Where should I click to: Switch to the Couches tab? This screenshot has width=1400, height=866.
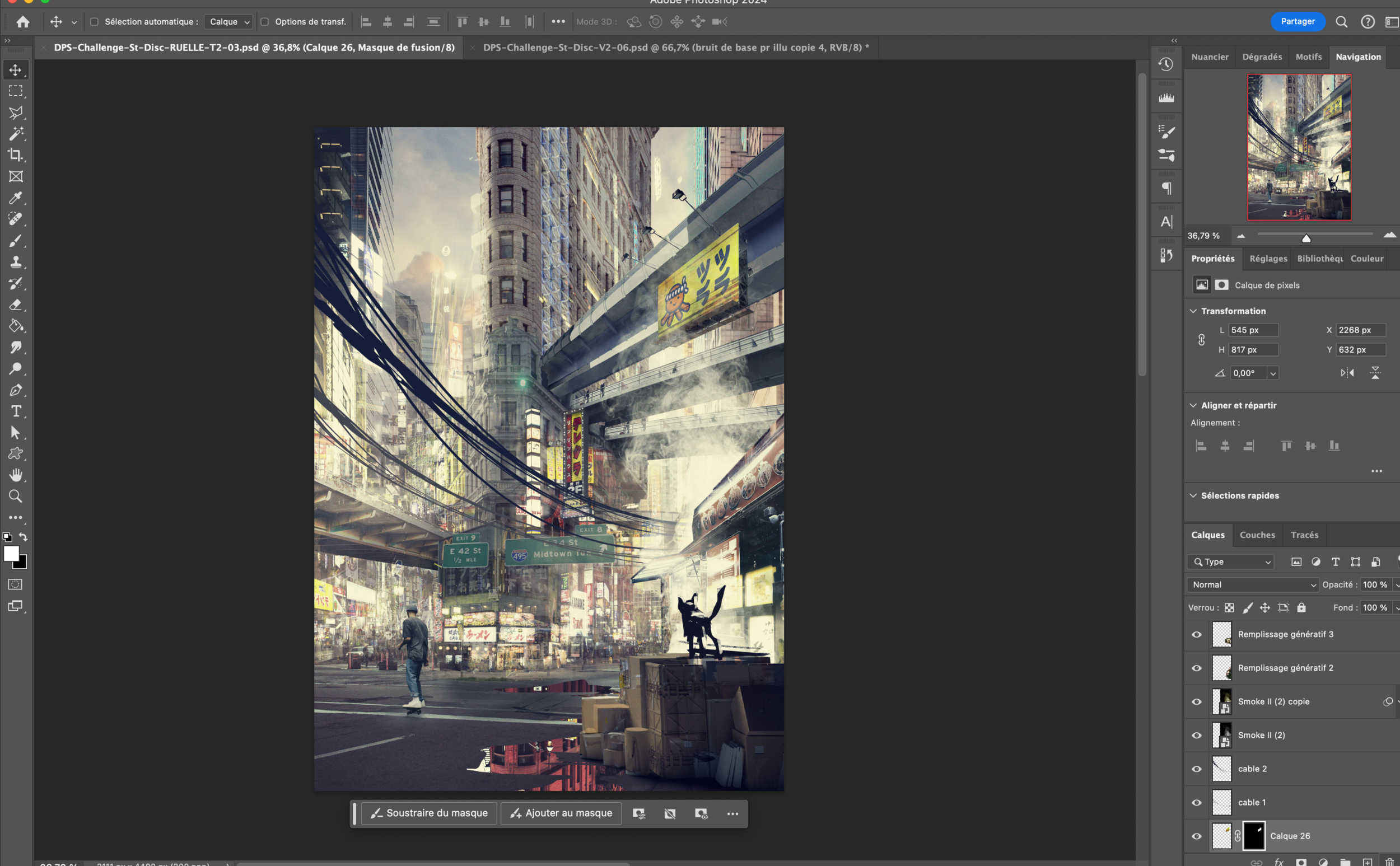coord(1257,535)
